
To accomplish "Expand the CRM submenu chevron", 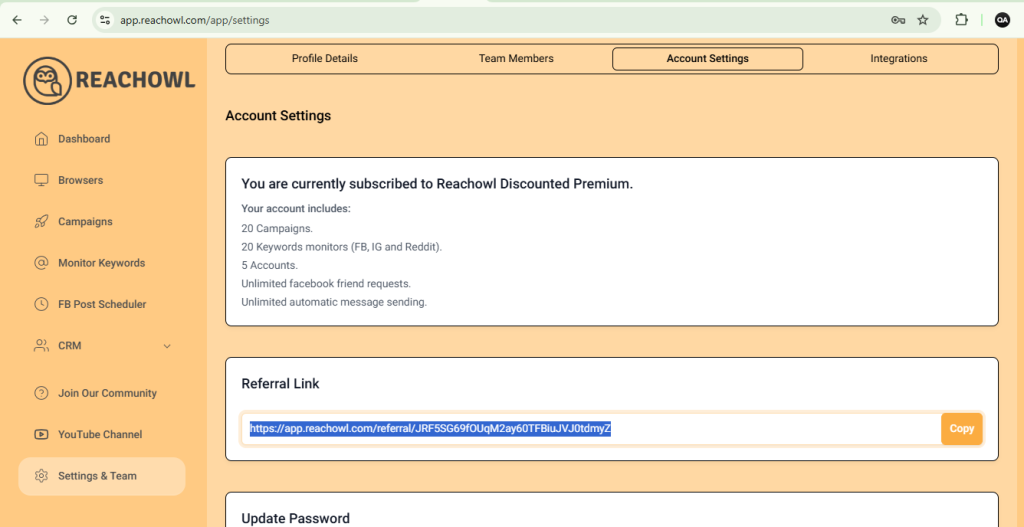I will point(167,346).
